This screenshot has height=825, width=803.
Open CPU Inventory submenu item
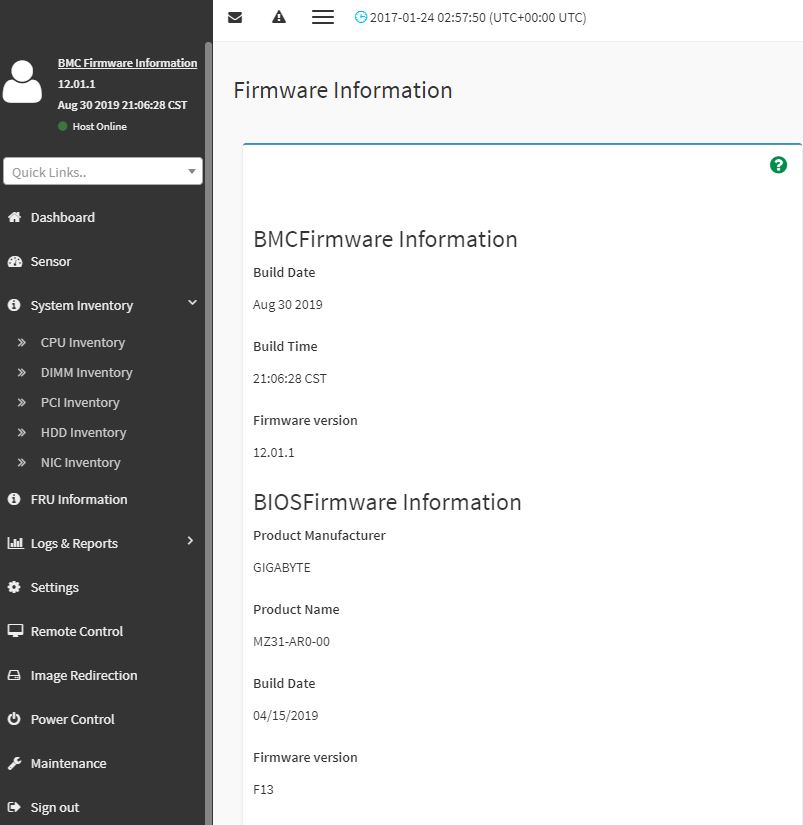click(83, 343)
